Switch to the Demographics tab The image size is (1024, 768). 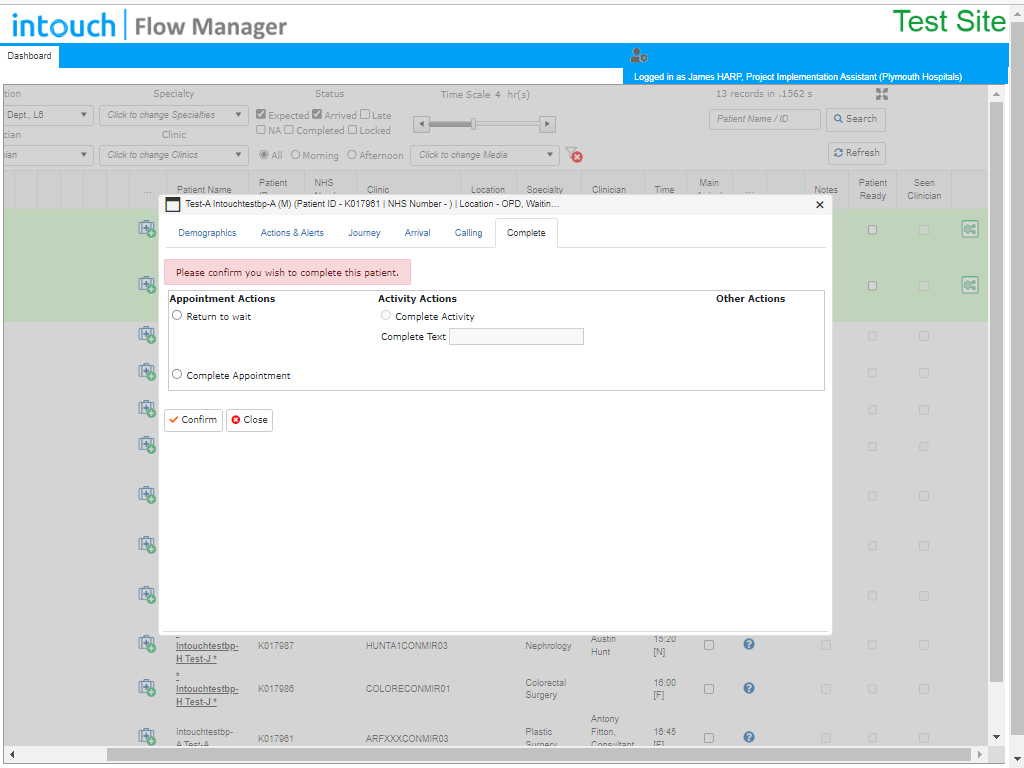[x=207, y=232]
